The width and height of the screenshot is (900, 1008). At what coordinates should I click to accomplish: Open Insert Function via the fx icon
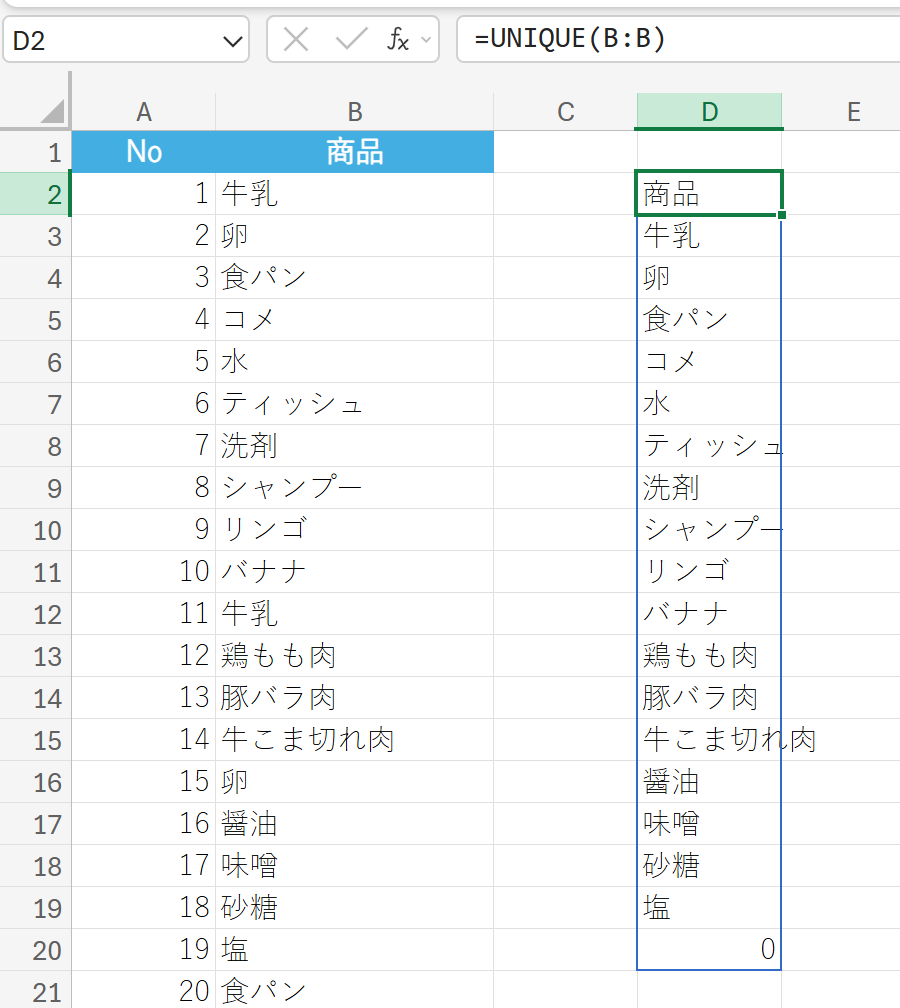click(398, 39)
